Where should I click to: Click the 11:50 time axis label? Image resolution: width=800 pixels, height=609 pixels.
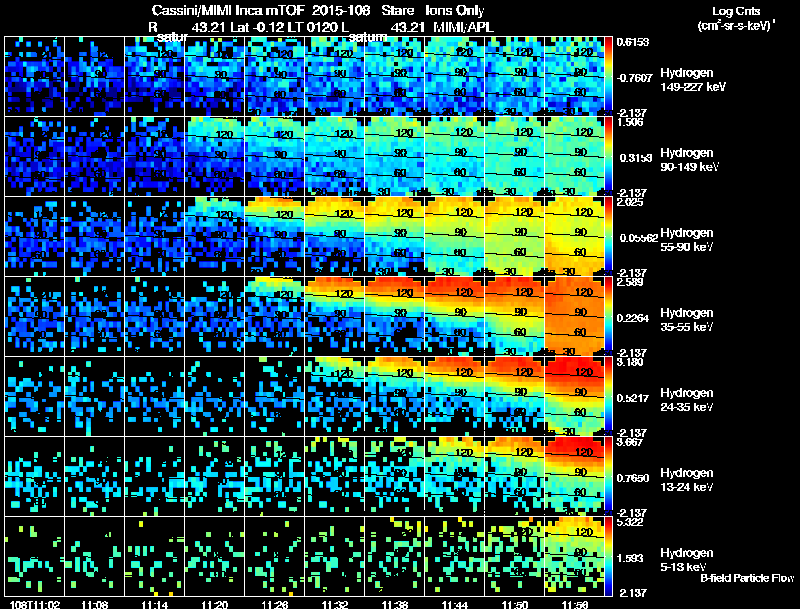click(515, 604)
